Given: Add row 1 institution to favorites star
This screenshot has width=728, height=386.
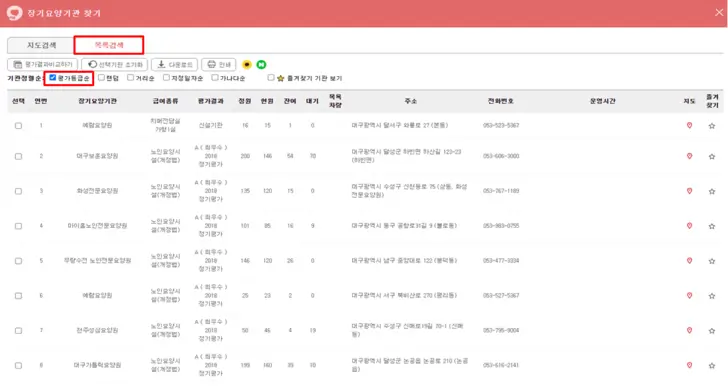Looking at the screenshot, I should [x=712, y=126].
